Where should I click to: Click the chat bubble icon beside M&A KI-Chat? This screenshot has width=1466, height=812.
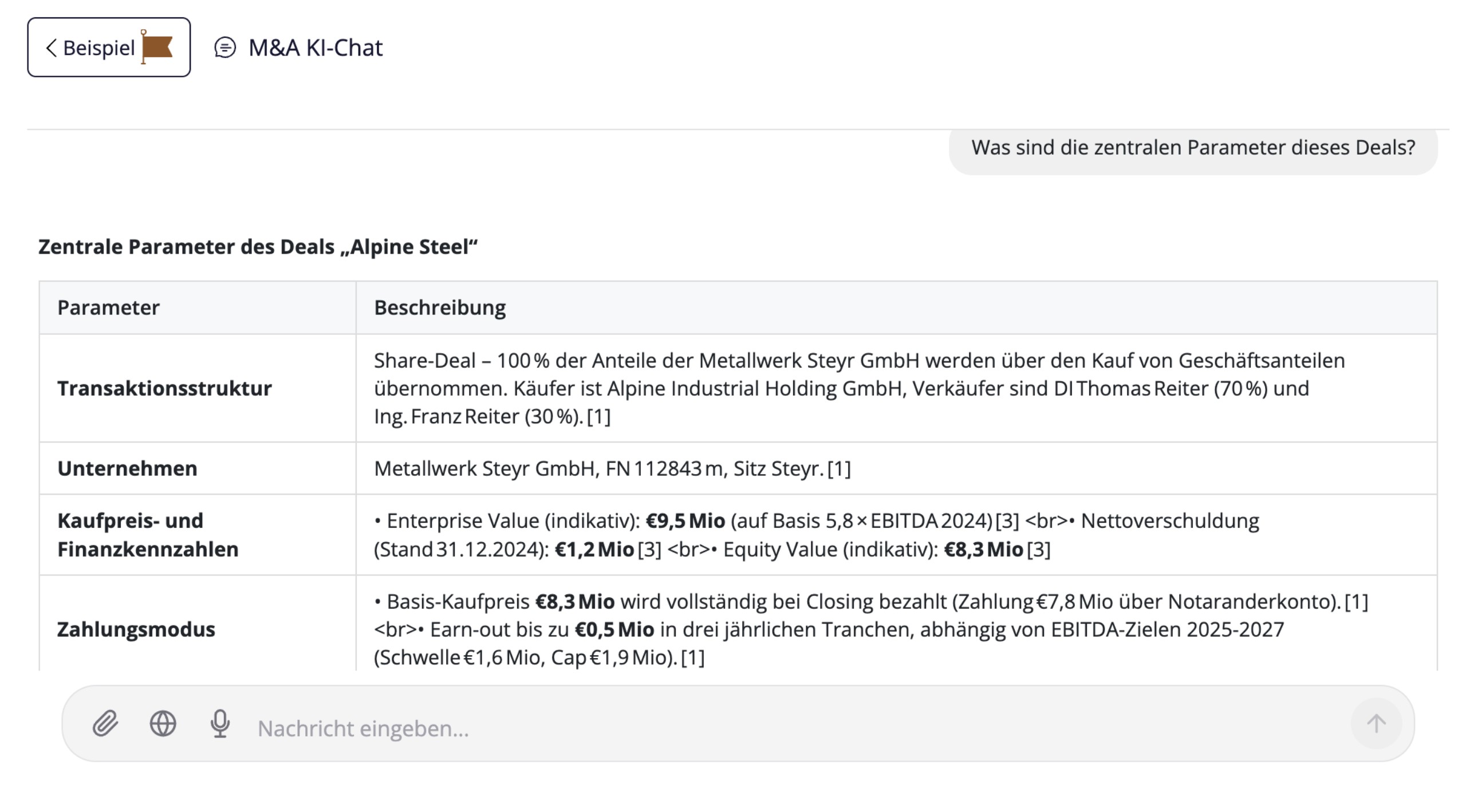[225, 48]
